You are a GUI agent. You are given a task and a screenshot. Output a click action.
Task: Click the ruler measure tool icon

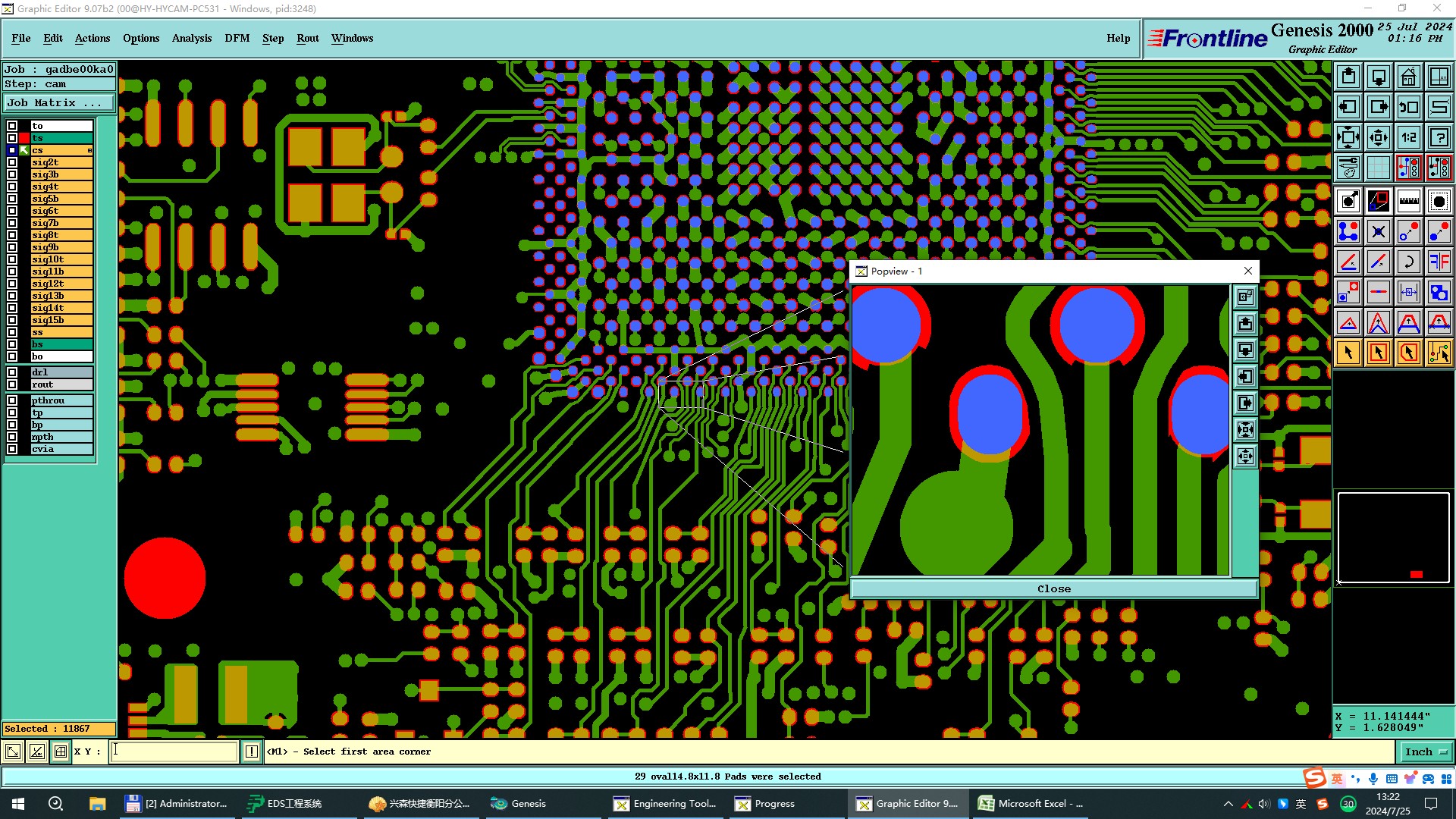pyautogui.click(x=1408, y=201)
